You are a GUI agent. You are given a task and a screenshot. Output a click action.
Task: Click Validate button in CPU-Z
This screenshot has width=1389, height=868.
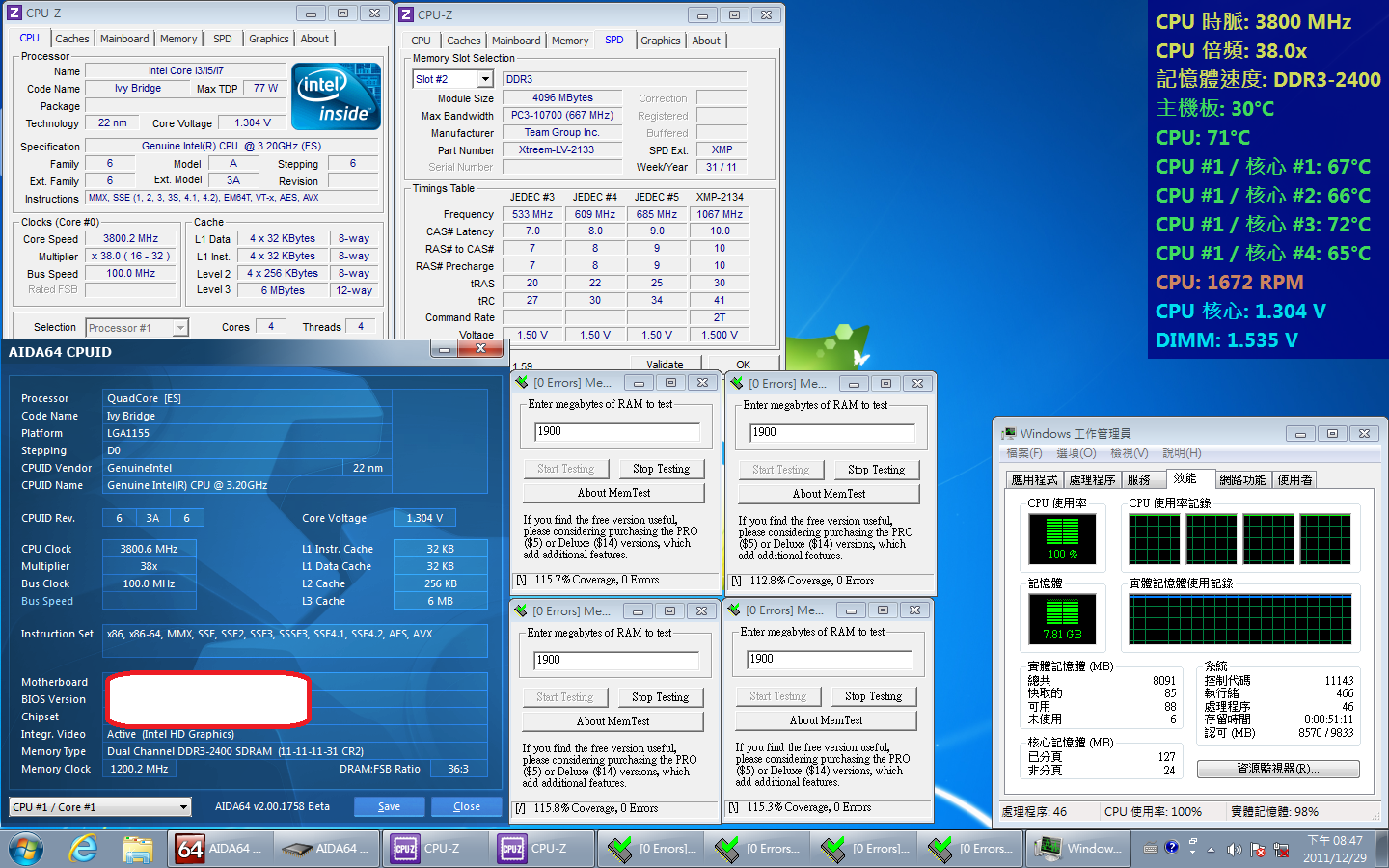click(x=665, y=365)
